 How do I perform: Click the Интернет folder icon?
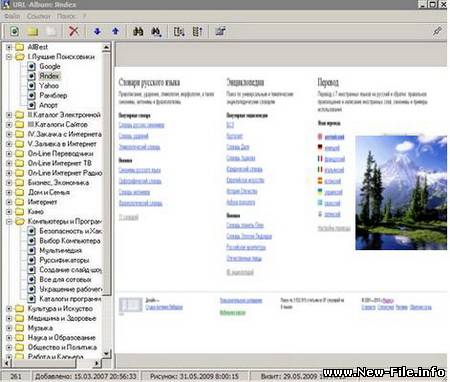tap(20, 202)
